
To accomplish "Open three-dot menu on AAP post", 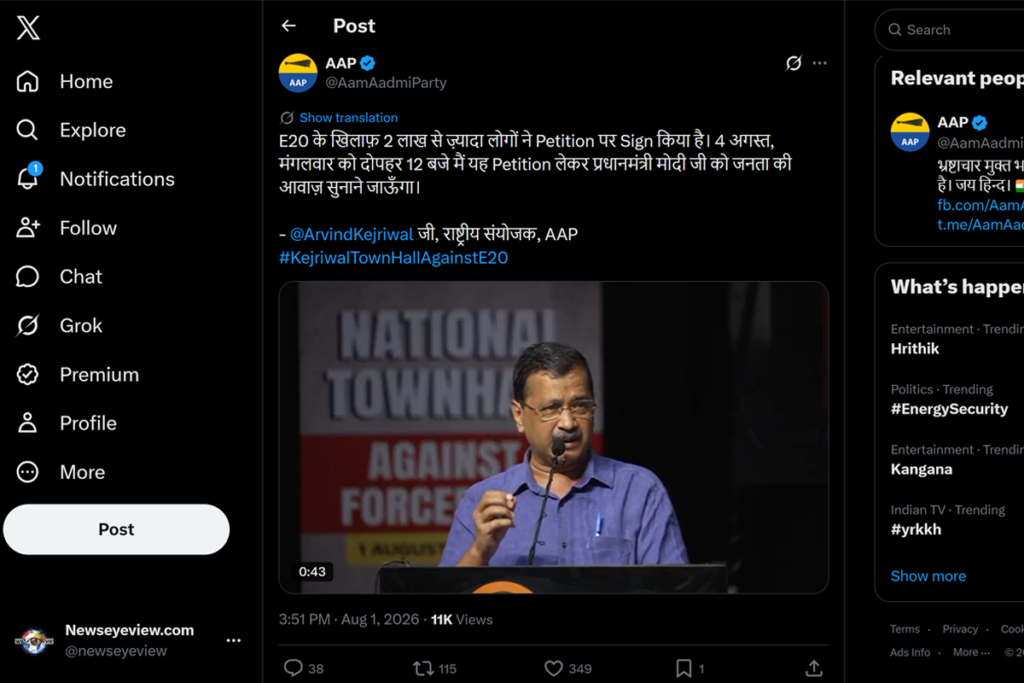I will point(820,63).
